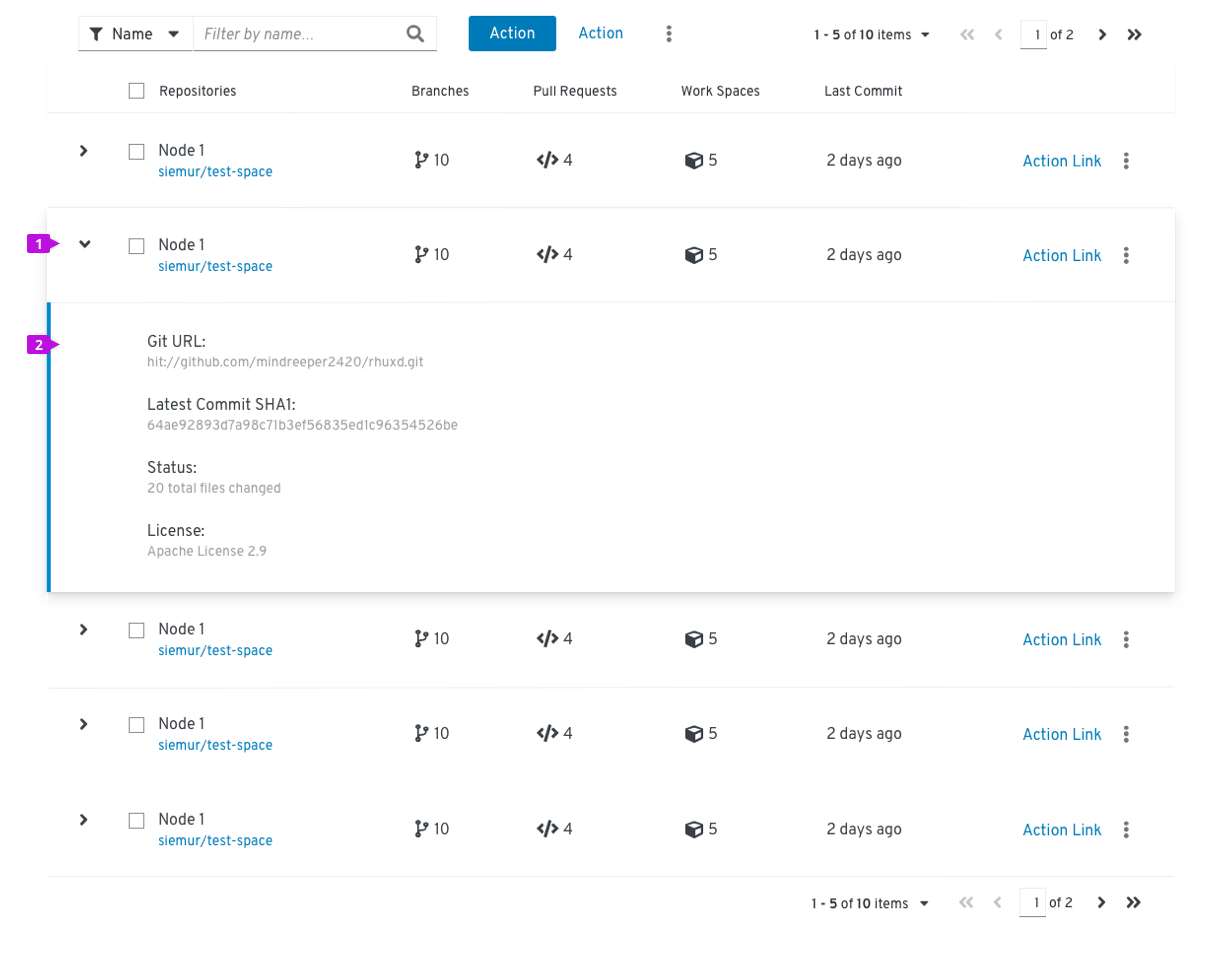This screenshot has width=1209, height=954.
Task: Click the bottom pagination page number field
Action: point(1032,903)
